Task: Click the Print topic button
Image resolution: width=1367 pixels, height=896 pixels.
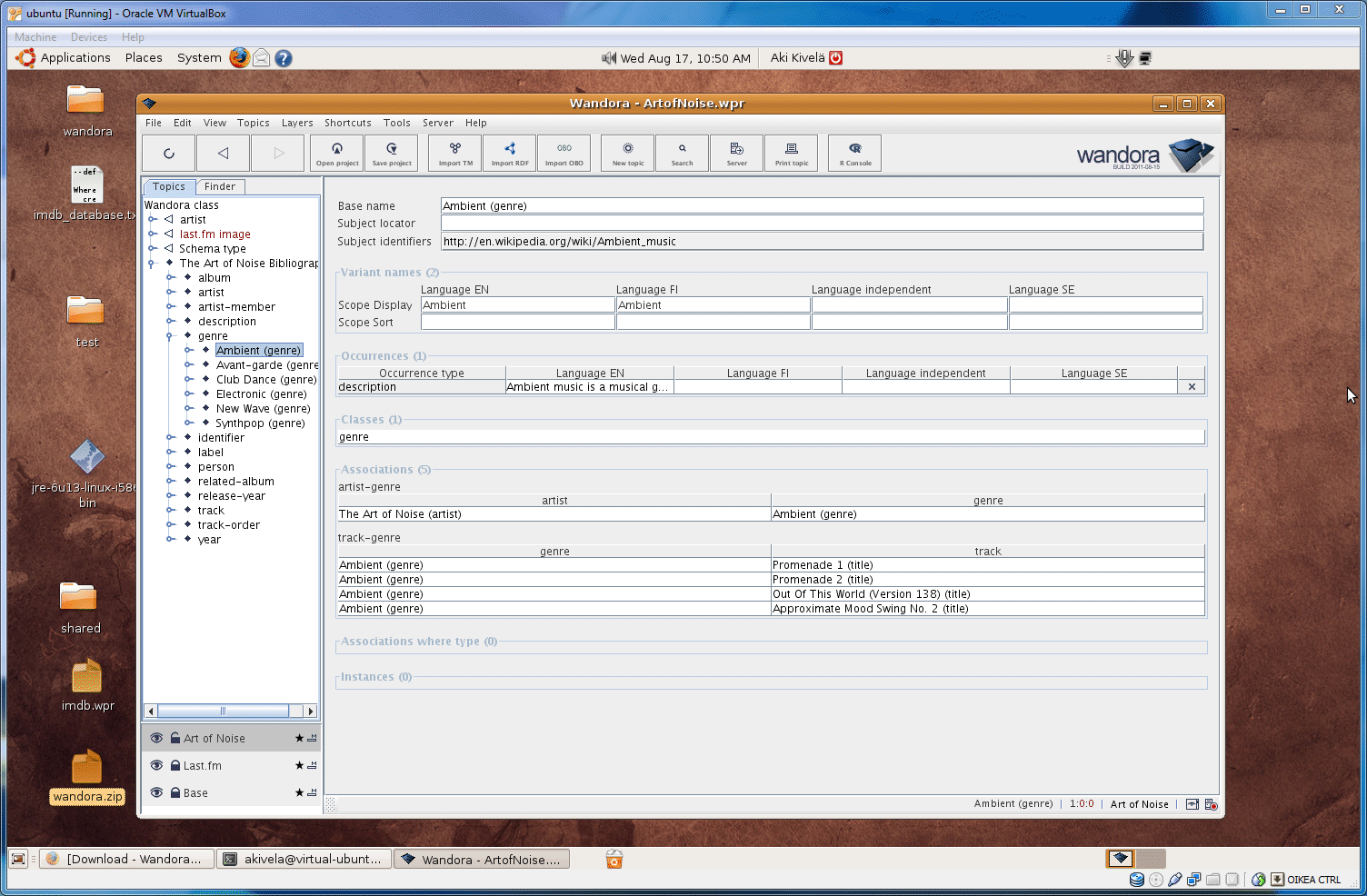Action: click(791, 153)
